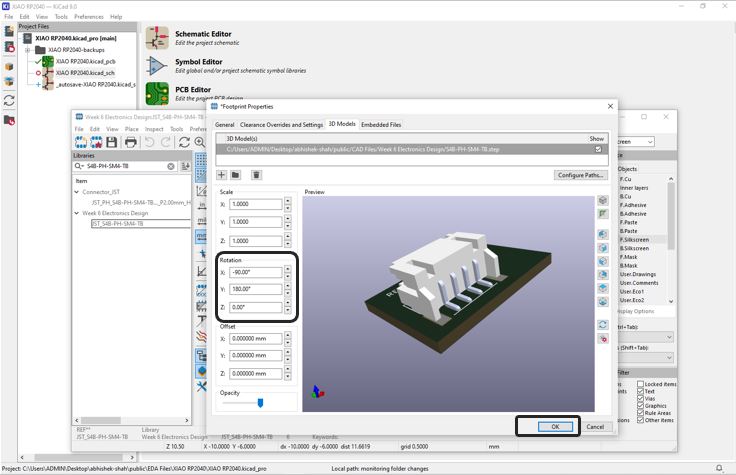Image resolution: width=736 pixels, height=475 pixels.
Task: Toggle Other items filter checkbox
Action: click(640, 420)
